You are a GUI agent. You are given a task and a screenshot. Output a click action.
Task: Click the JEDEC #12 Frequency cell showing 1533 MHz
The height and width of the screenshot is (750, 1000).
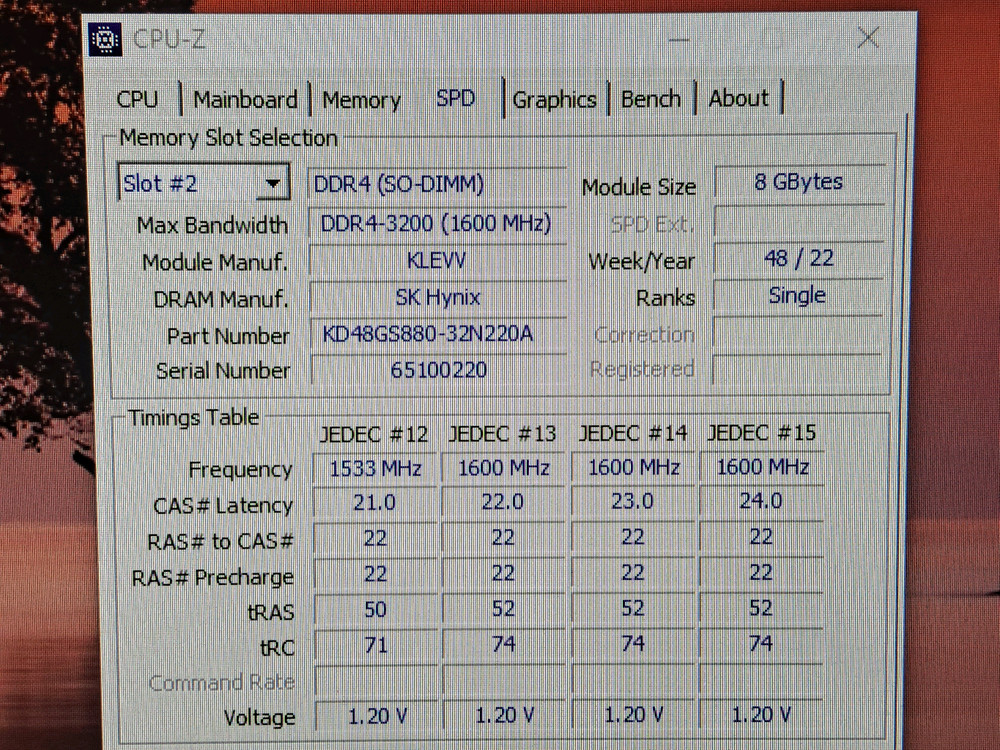click(374, 467)
